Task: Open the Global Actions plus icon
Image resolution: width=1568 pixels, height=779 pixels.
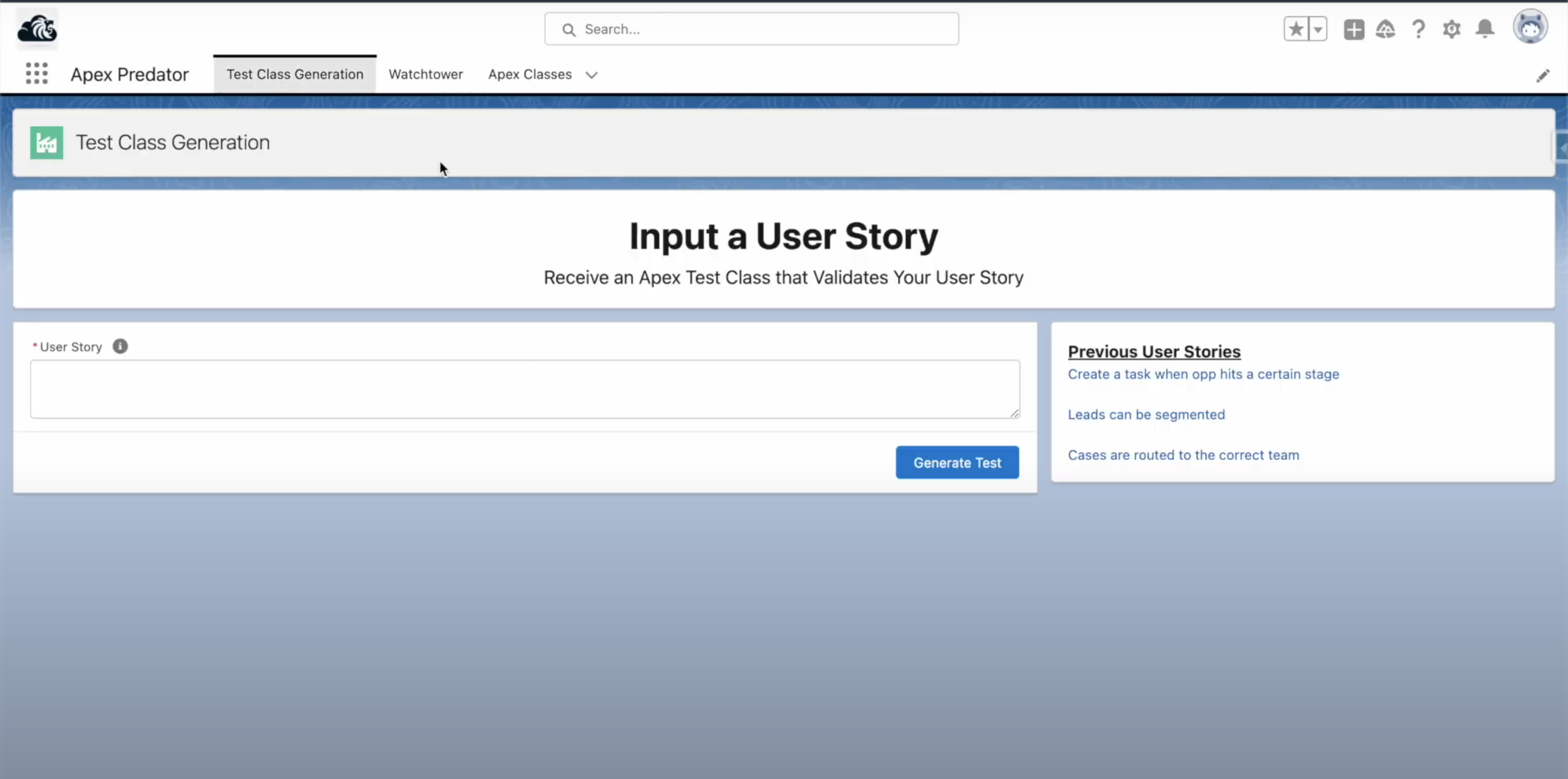Action: click(1353, 29)
